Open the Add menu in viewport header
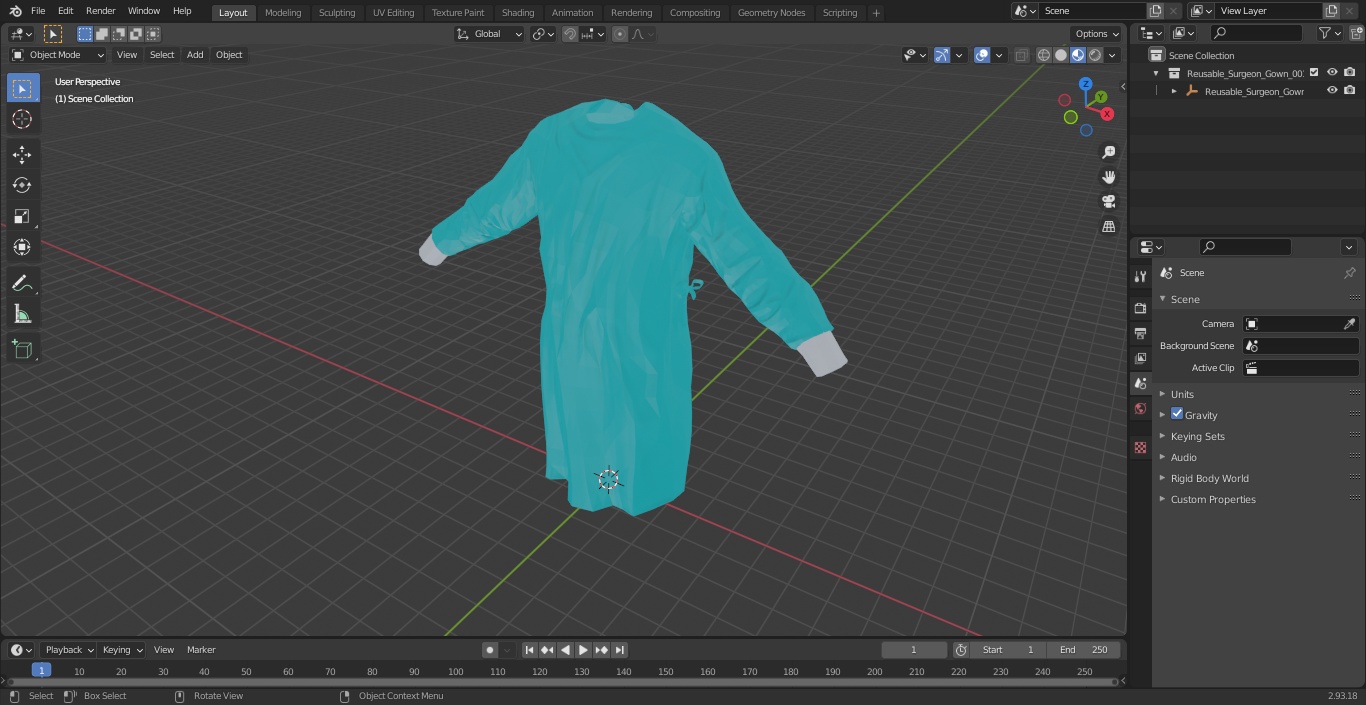Screen dimensions: 1366x705 tap(195, 55)
